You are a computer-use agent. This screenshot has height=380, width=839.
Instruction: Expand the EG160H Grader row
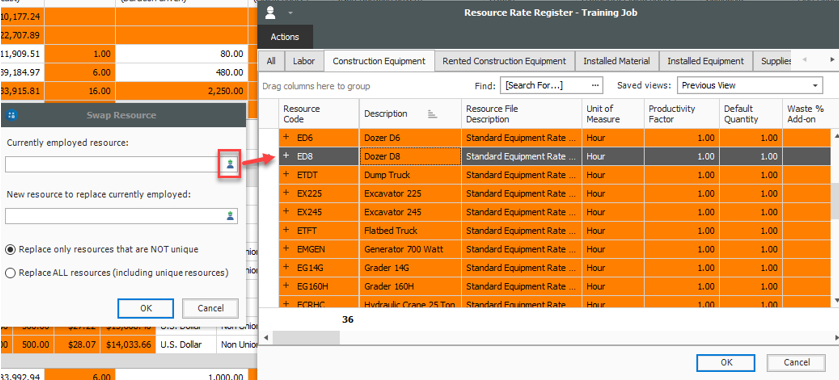286,286
